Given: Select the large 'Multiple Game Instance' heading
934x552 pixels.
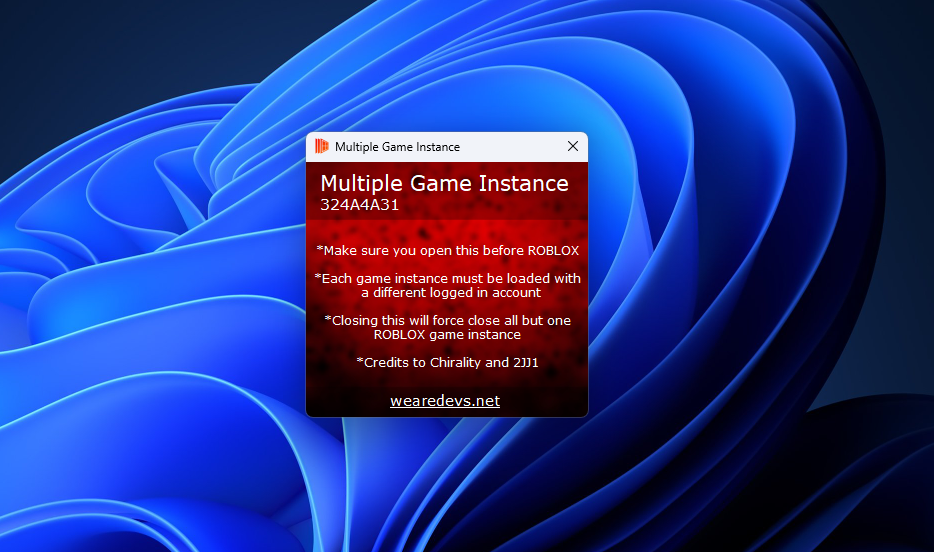Looking at the screenshot, I should (444, 183).
